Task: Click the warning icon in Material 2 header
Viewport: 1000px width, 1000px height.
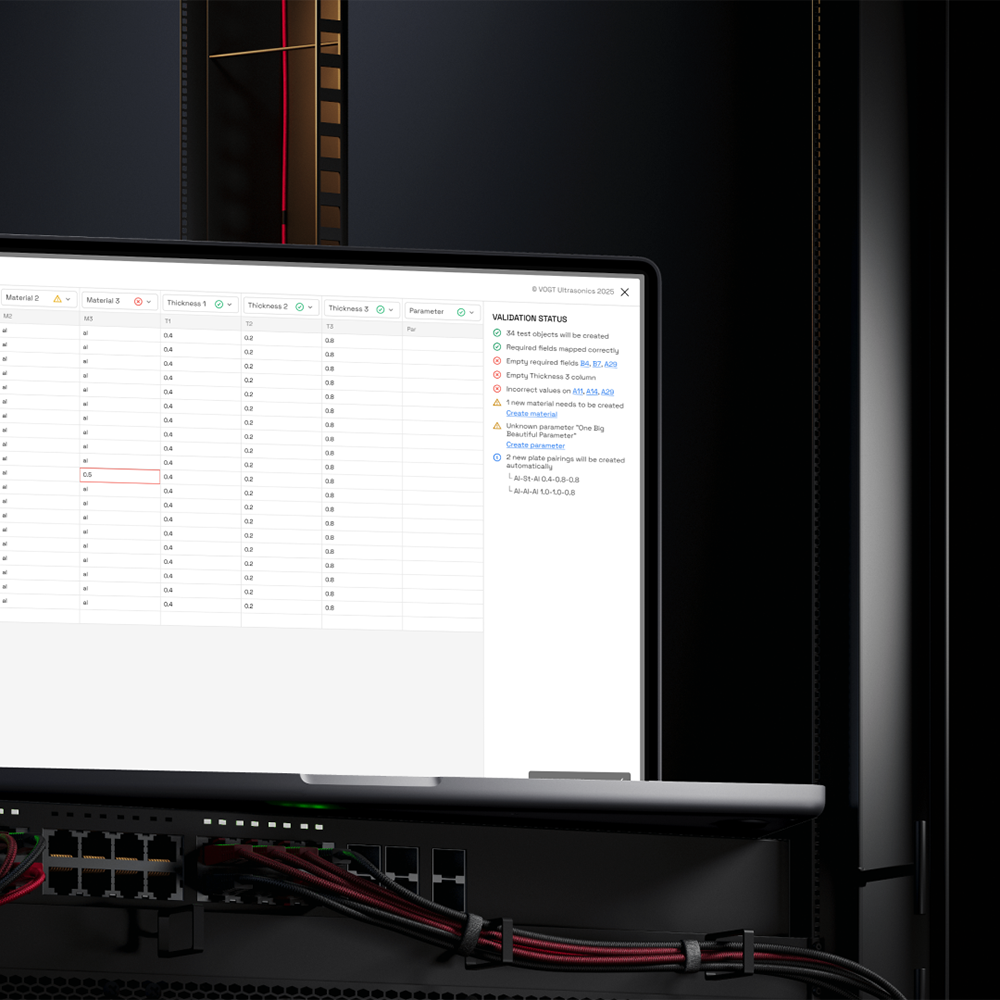Action: [57, 299]
